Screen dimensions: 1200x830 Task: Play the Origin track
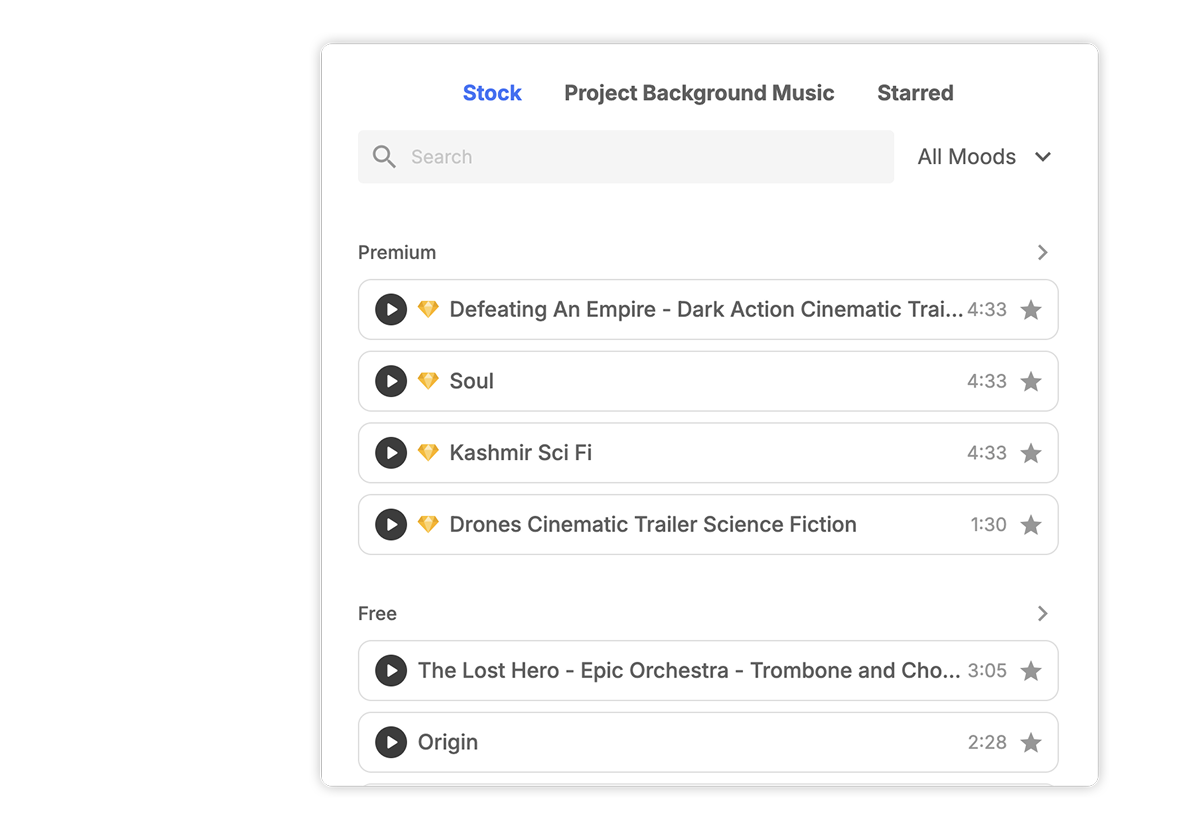(x=390, y=742)
